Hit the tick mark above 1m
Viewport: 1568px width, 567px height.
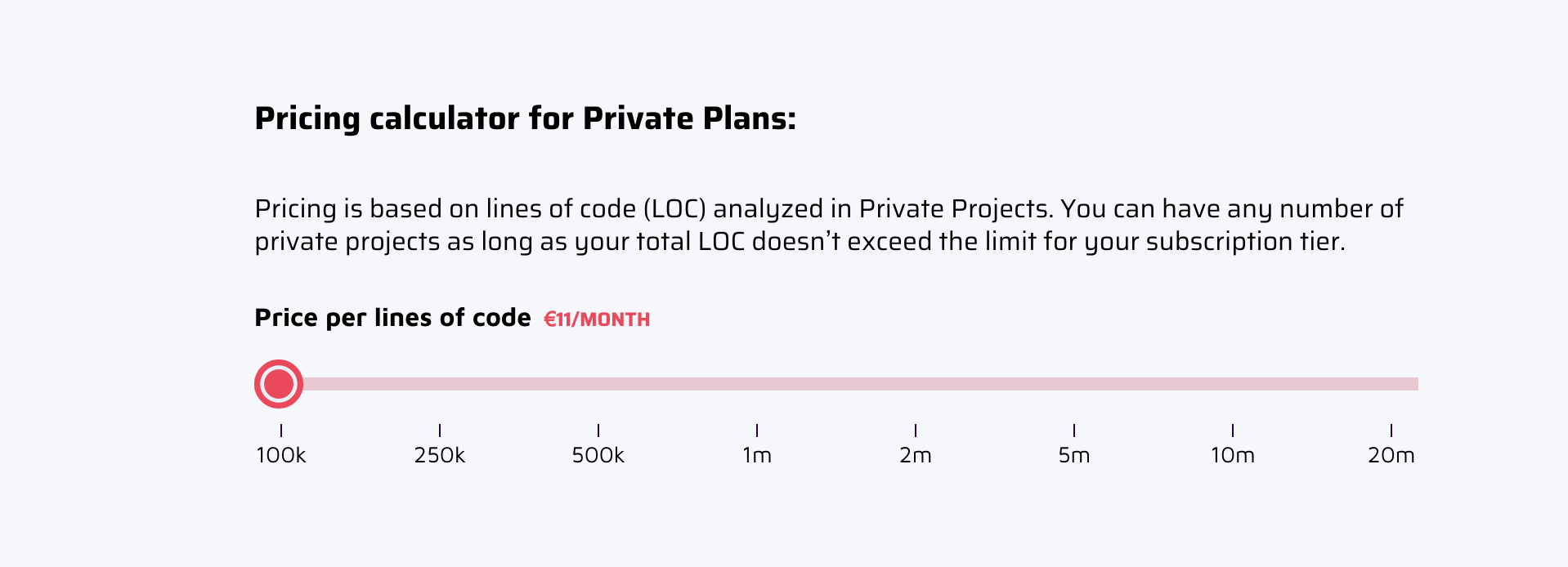point(757,431)
